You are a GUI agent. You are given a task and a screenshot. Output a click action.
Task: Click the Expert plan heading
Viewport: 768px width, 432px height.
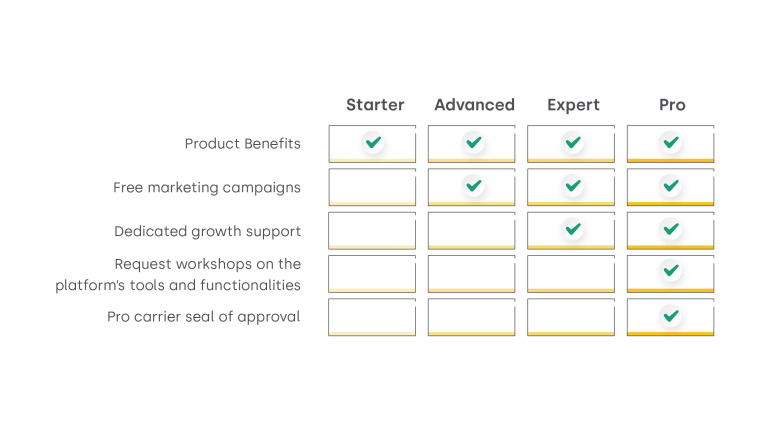pyautogui.click(x=573, y=105)
